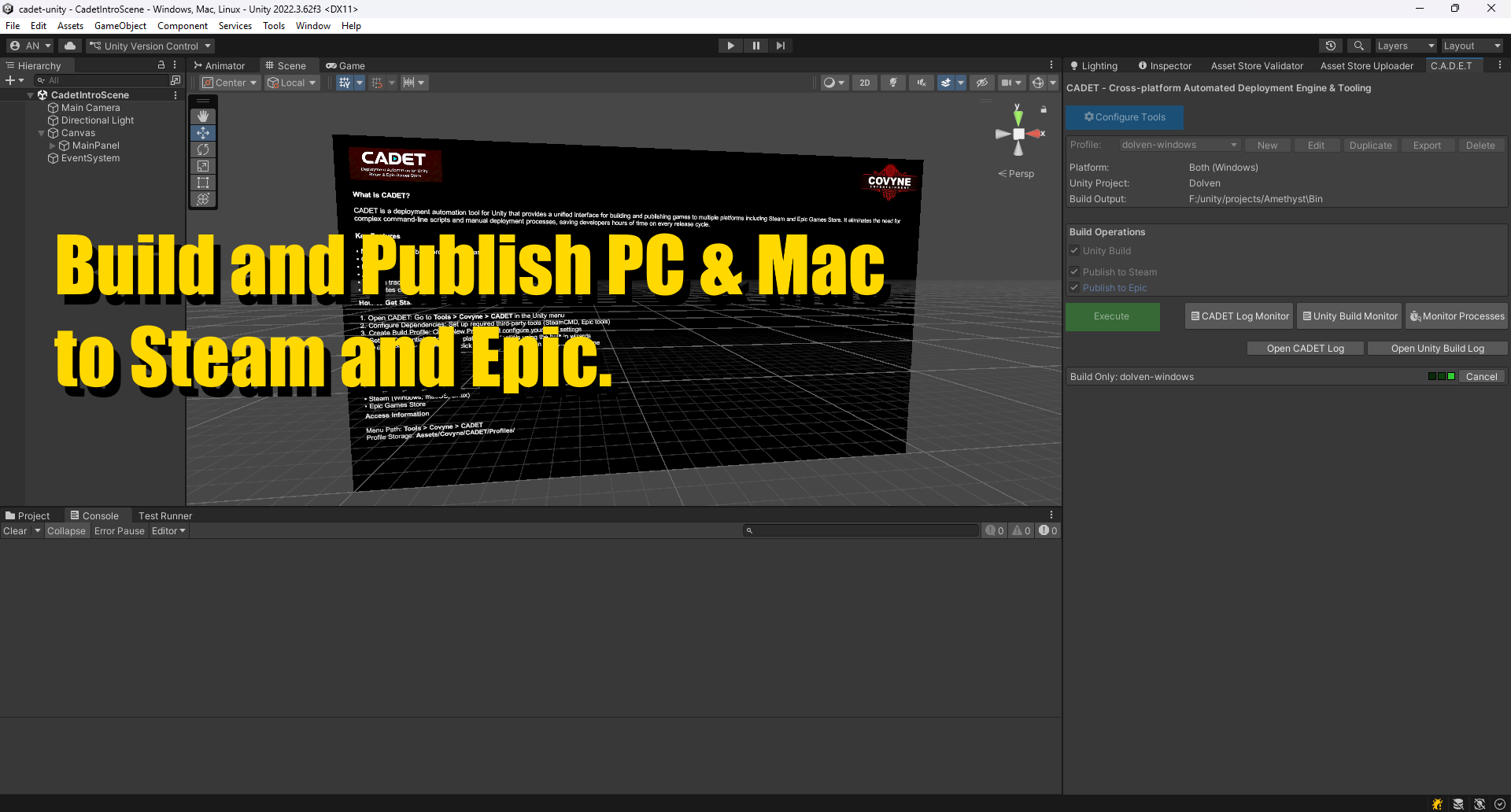Select the Hand (View) tool
Viewport: 1511px width, 812px height.
[x=203, y=116]
